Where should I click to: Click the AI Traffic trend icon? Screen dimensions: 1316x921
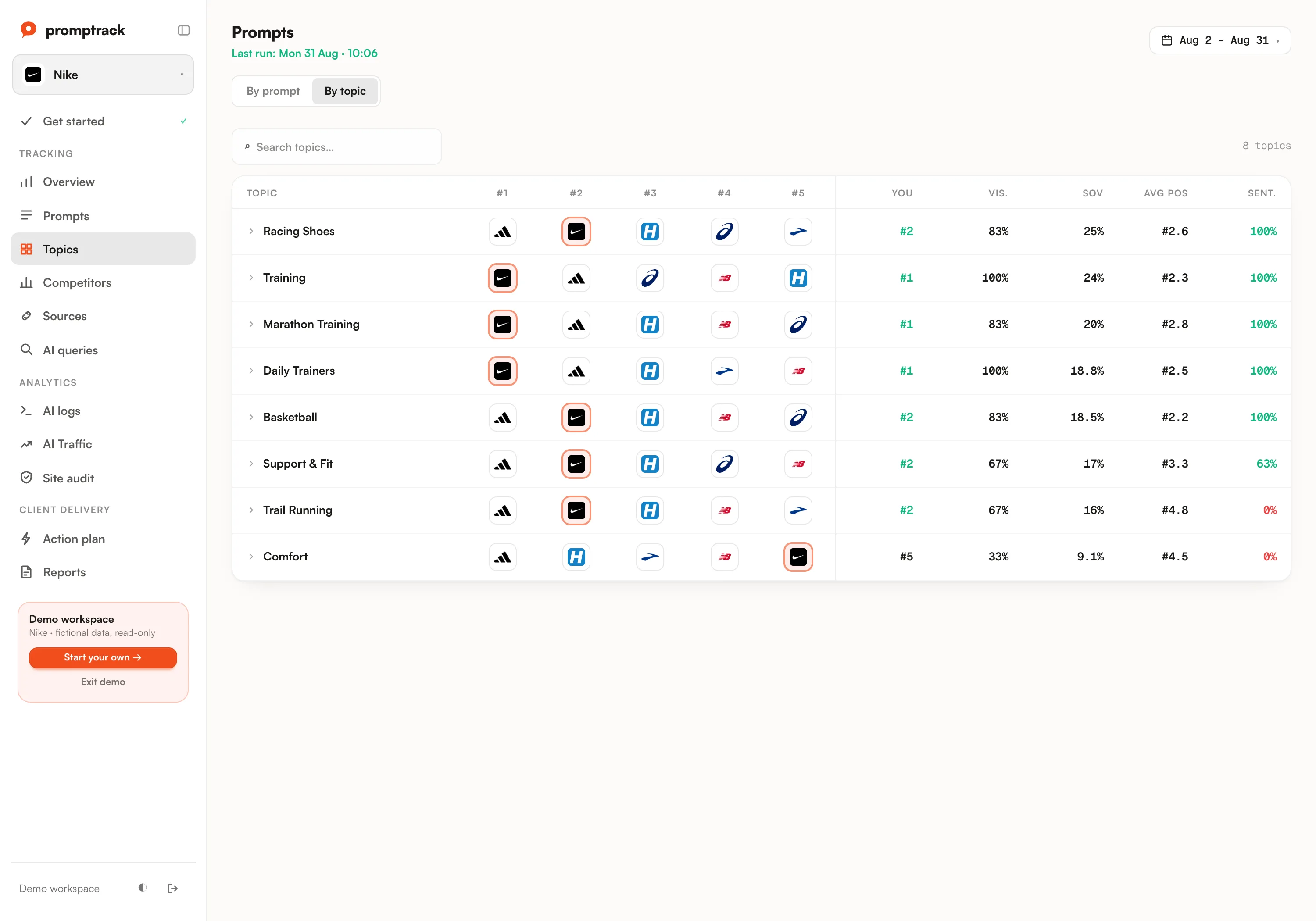(x=26, y=444)
